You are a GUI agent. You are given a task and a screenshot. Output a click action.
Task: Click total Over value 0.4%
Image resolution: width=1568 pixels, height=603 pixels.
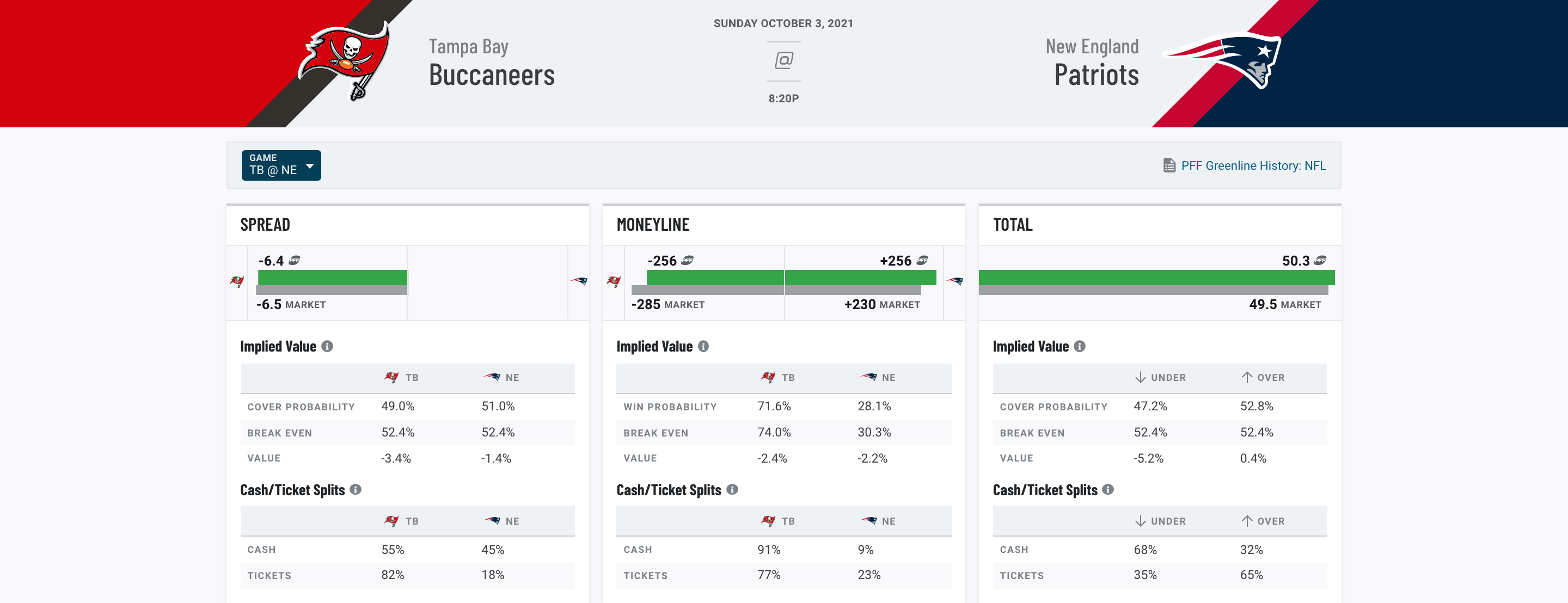[x=1253, y=458]
